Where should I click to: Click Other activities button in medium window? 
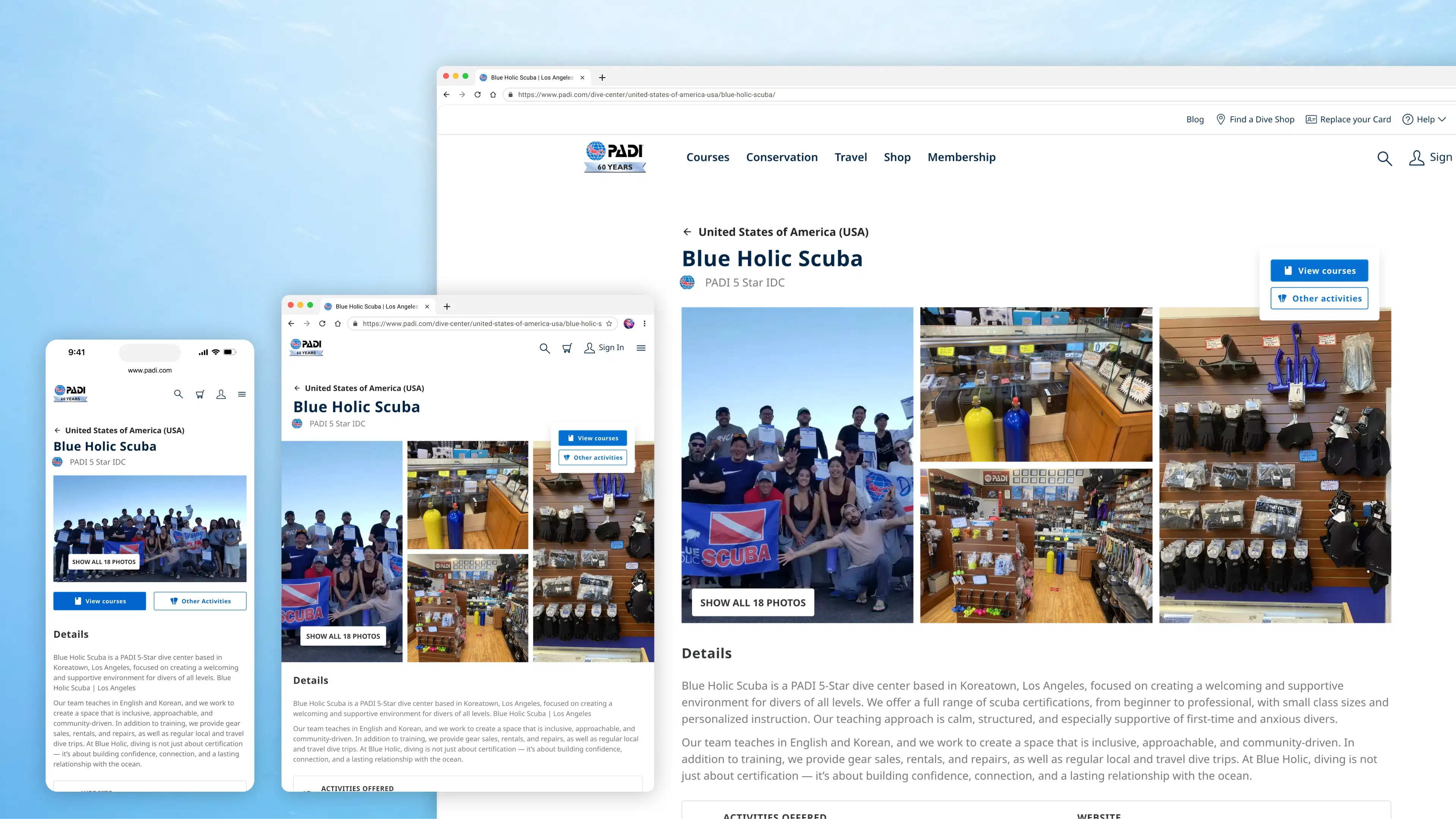pos(592,457)
